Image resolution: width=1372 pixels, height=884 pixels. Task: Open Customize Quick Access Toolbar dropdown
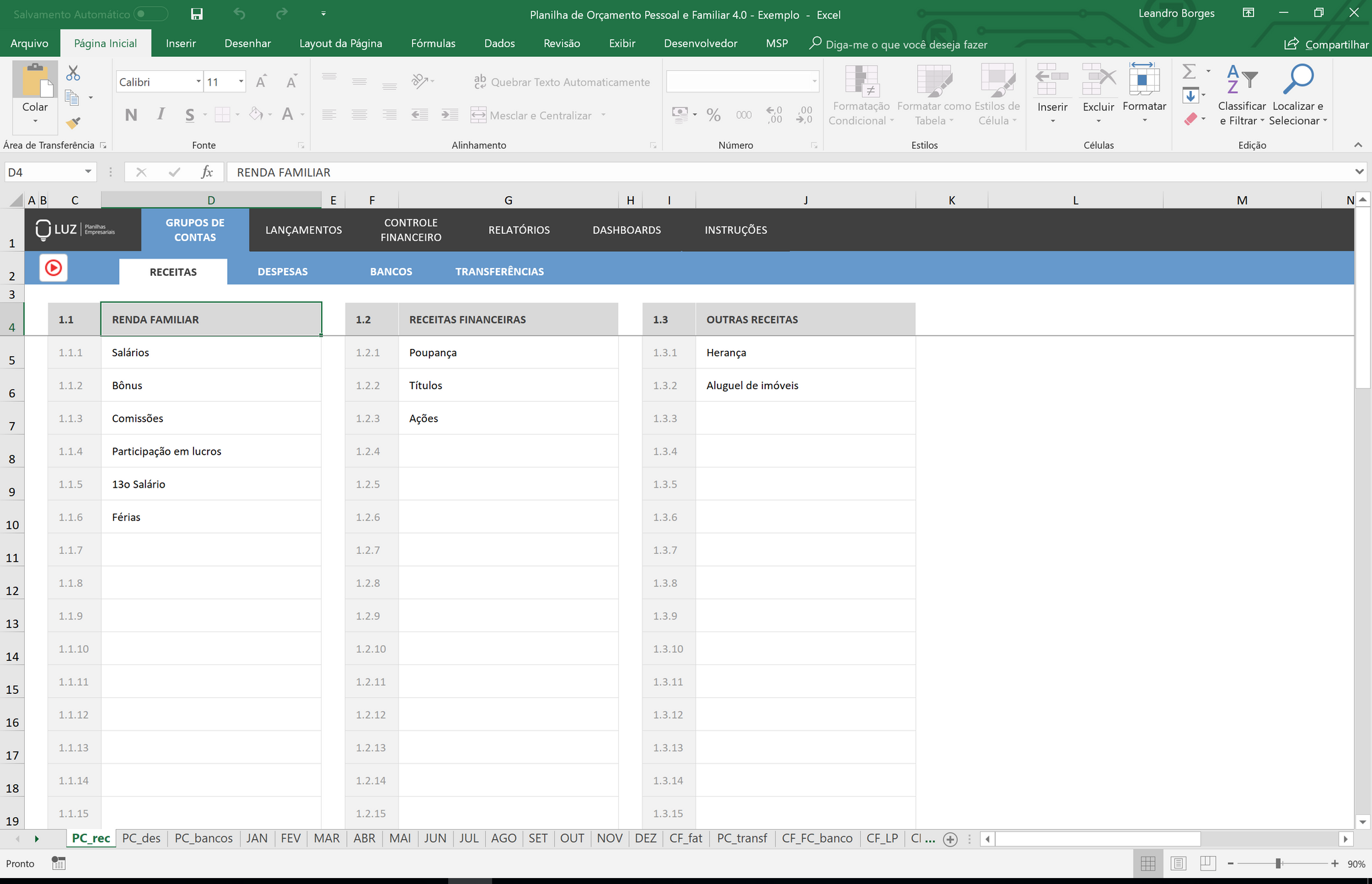pyautogui.click(x=324, y=14)
